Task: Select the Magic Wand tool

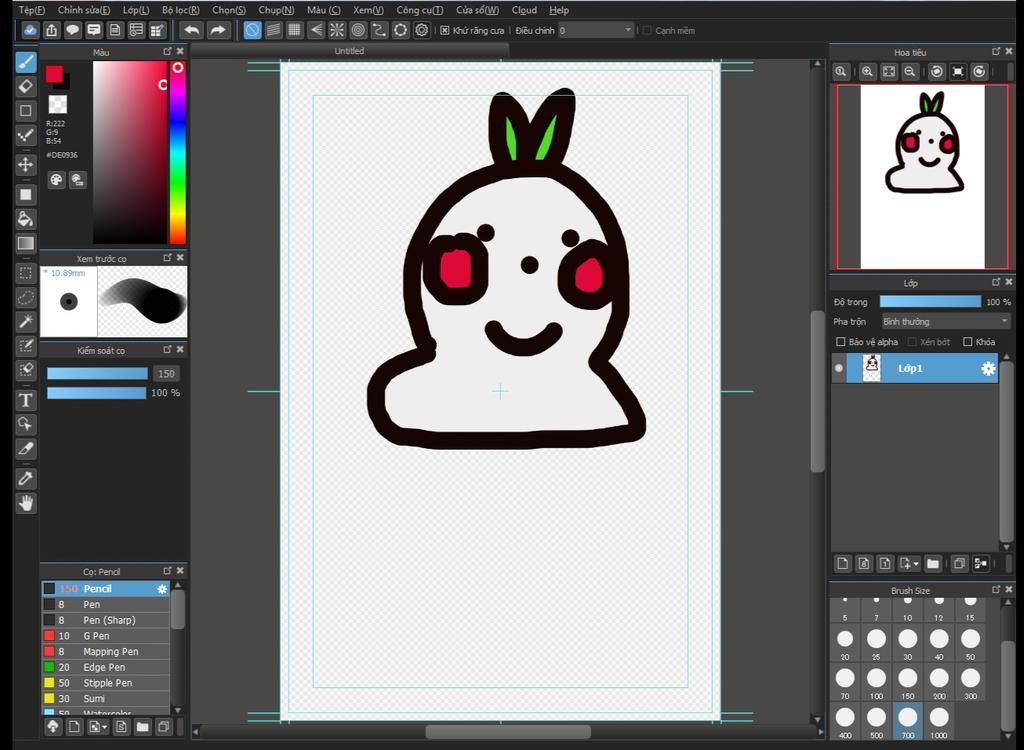Action: point(25,321)
